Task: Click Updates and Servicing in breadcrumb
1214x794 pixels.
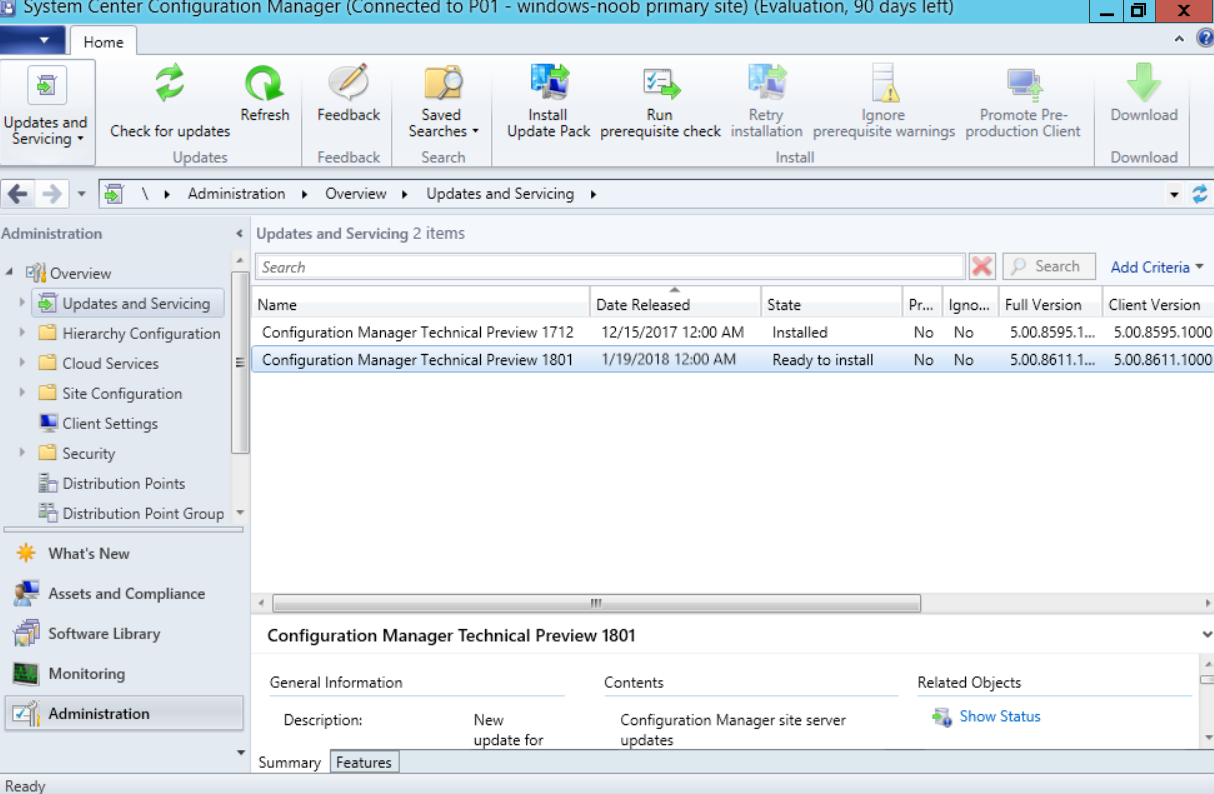Action: click(500, 194)
